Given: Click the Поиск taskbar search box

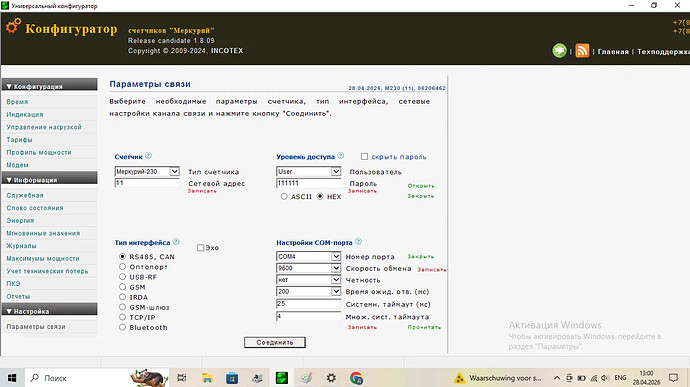Looking at the screenshot, I should coord(97,378).
